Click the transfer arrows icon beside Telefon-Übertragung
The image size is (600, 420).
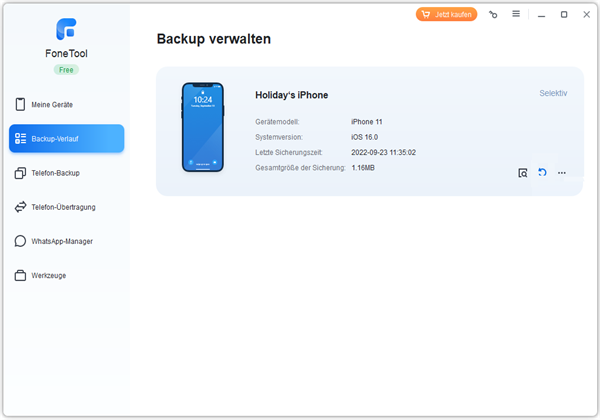coord(20,207)
